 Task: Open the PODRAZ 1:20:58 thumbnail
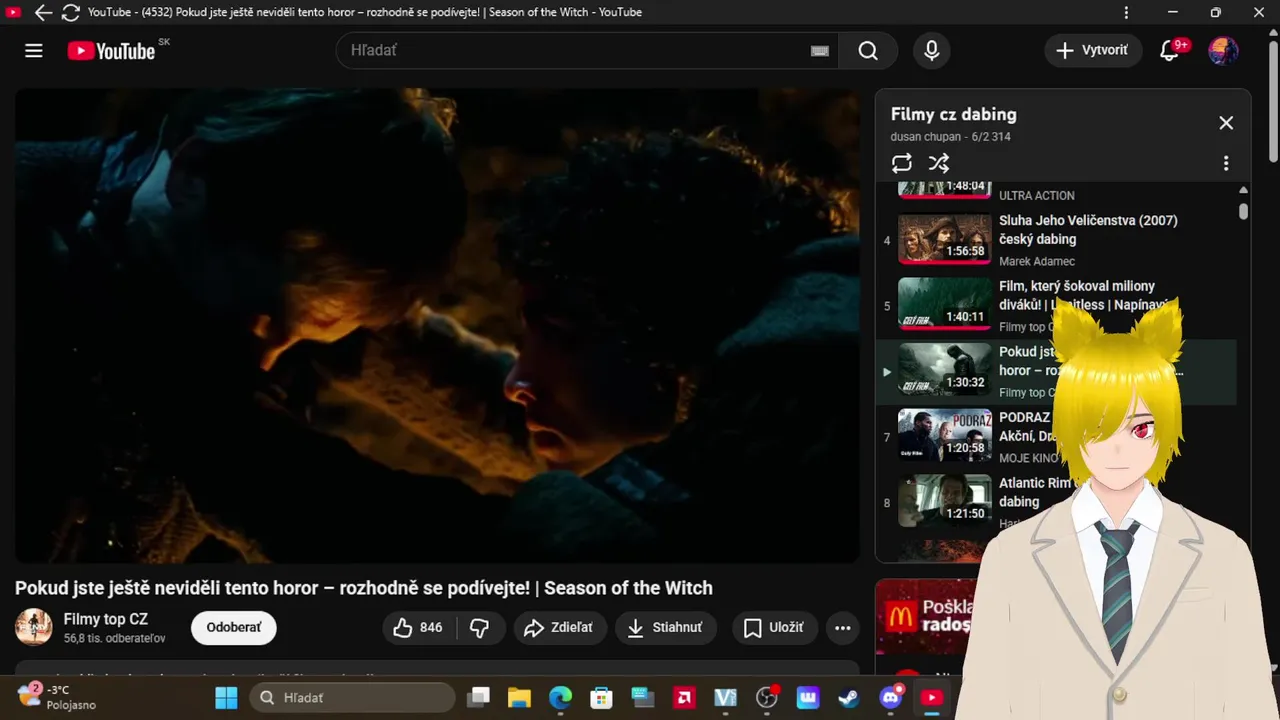coord(944,436)
